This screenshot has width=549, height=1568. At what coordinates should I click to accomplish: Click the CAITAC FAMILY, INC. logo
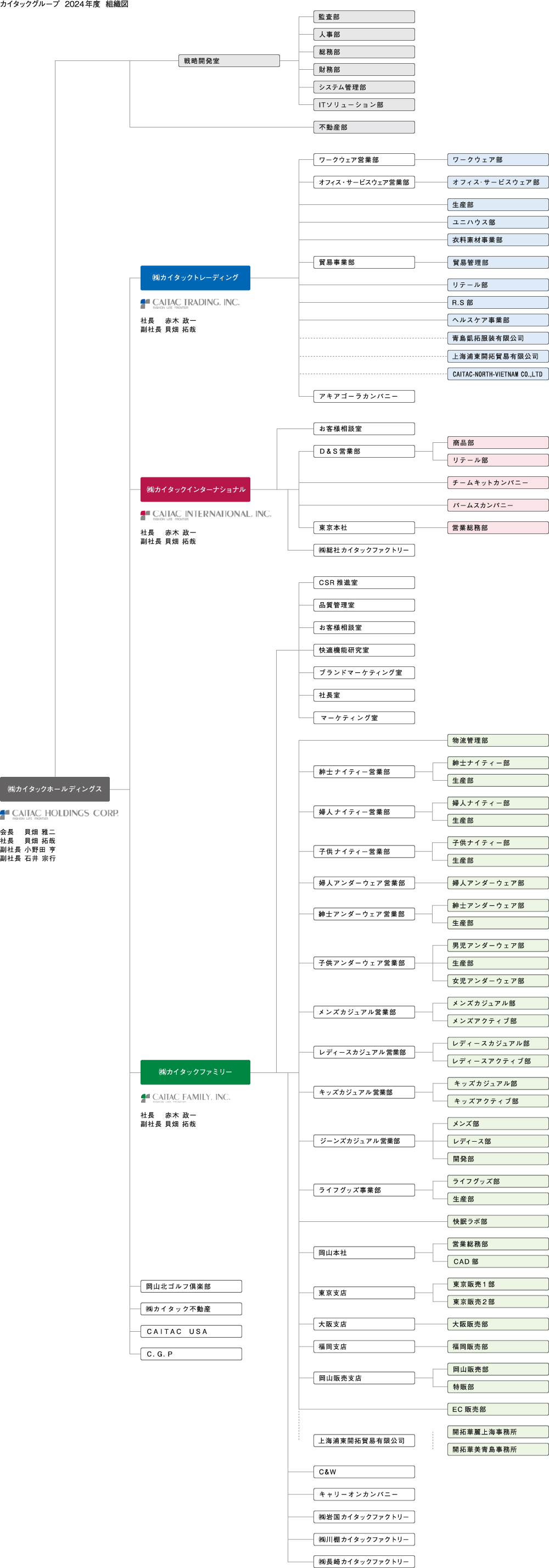[x=186, y=1098]
